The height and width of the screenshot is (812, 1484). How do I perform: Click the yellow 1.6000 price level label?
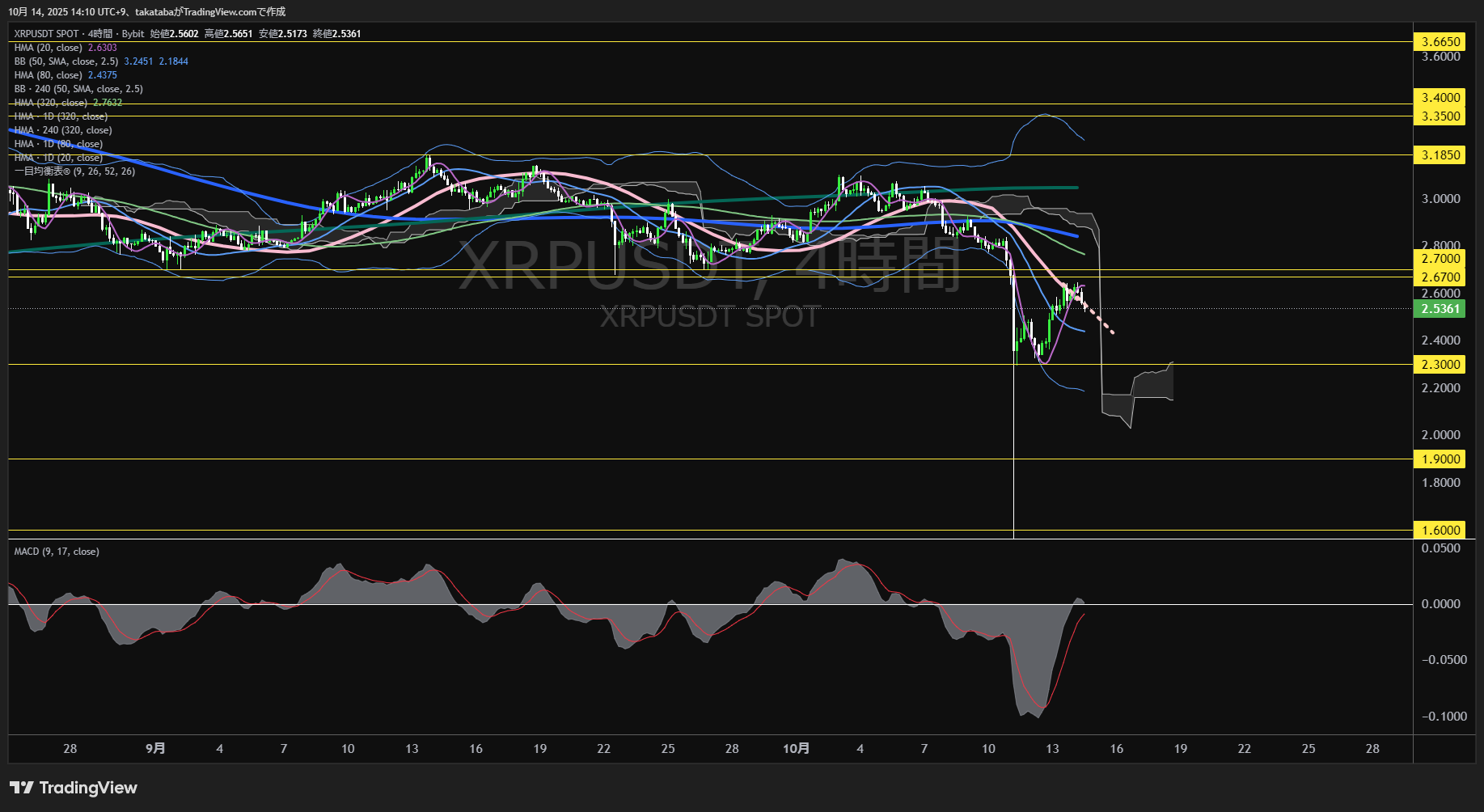pos(1440,531)
